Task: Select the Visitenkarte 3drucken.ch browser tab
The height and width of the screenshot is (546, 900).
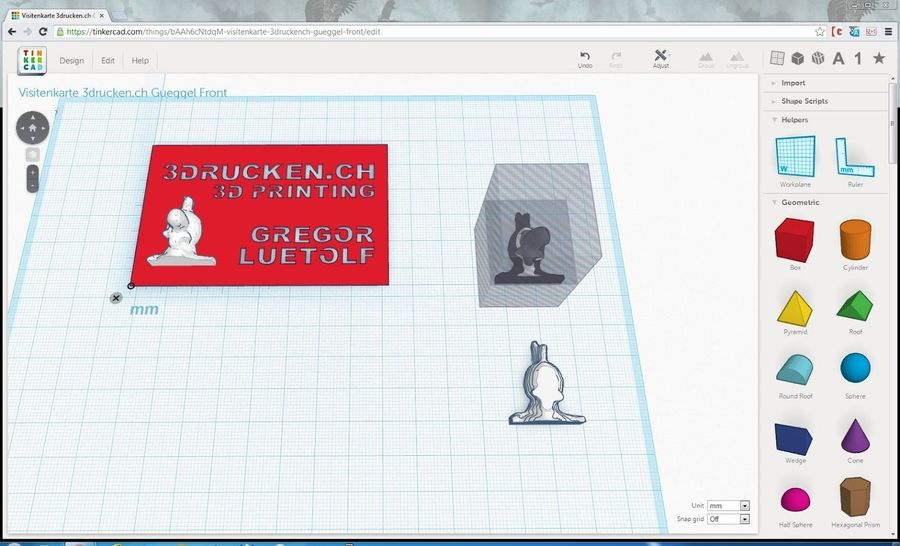Action: (x=56, y=16)
